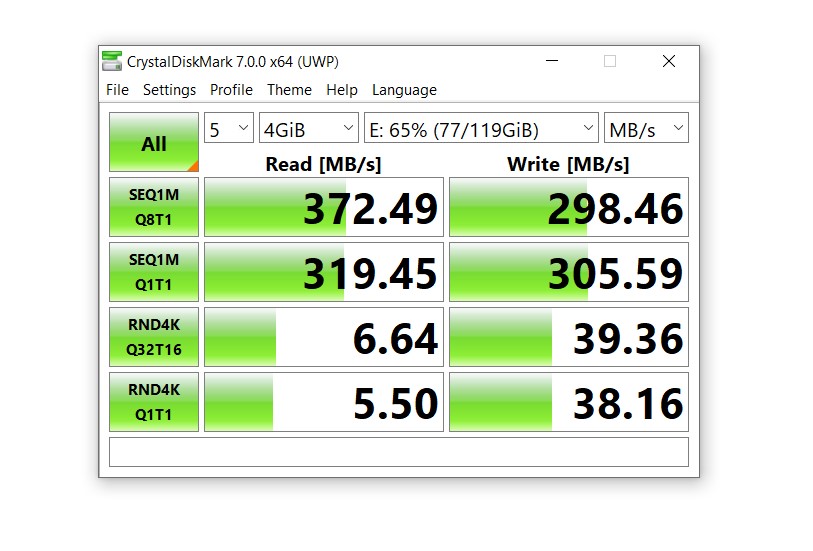Viewport: 813px width, 551px height.
Task: Open the Help menu
Action: 342,90
